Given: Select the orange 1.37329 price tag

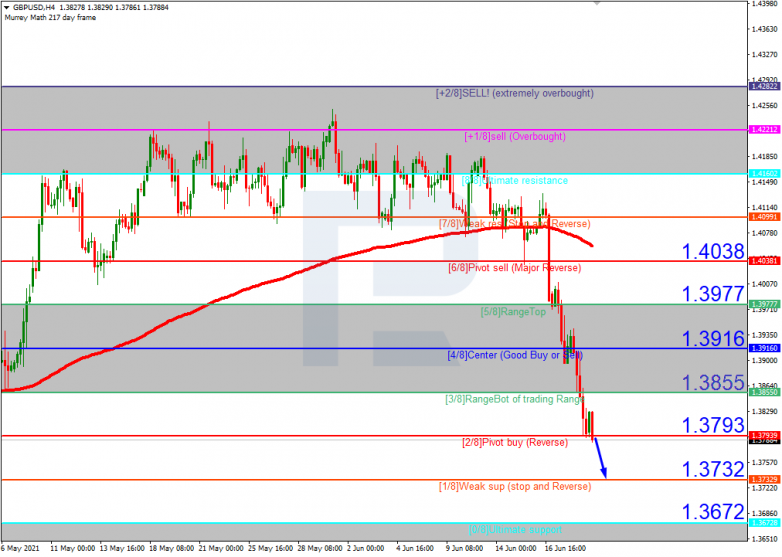Looking at the screenshot, I should tap(764, 479).
